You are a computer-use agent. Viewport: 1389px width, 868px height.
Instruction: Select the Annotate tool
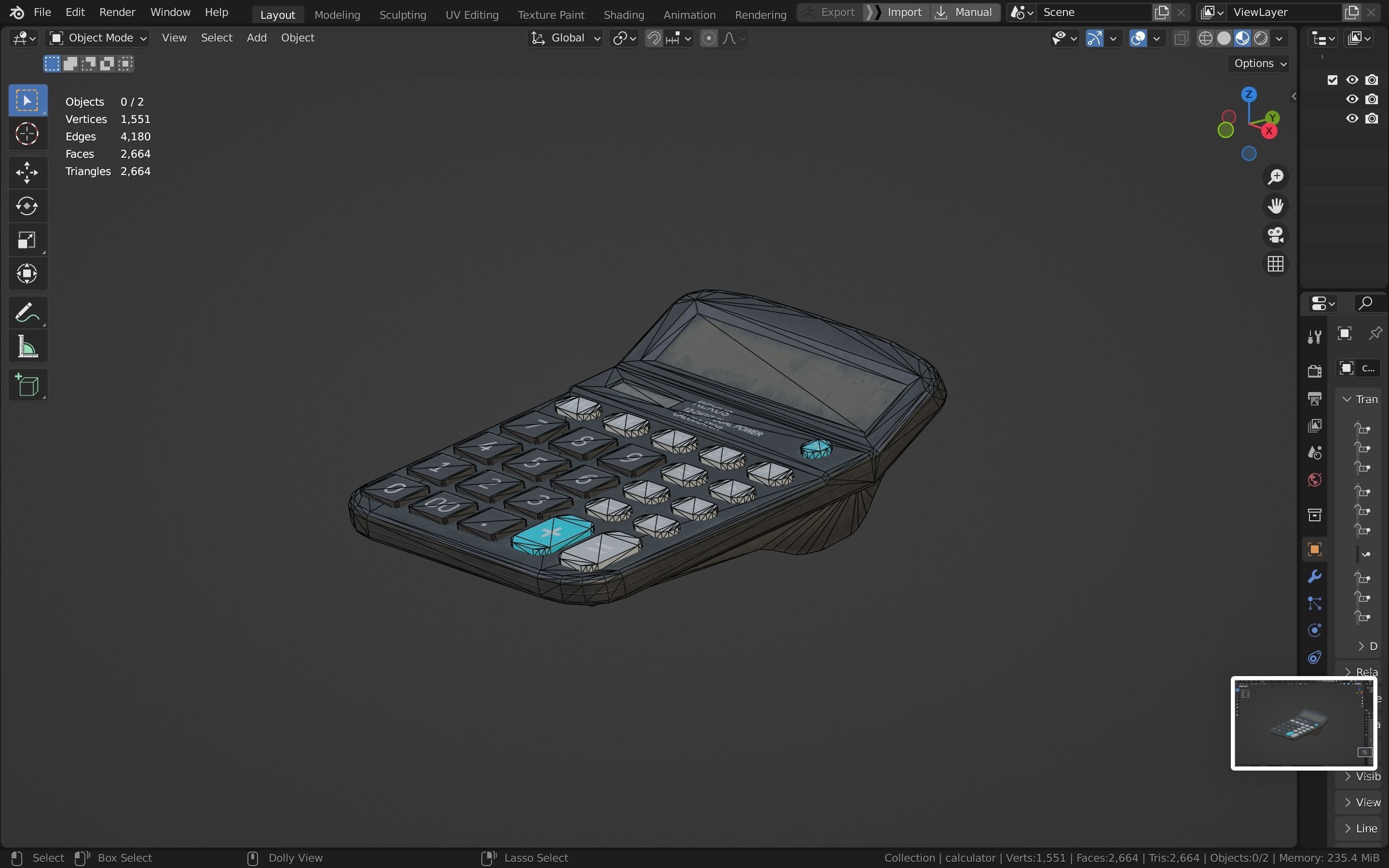[x=27, y=313]
